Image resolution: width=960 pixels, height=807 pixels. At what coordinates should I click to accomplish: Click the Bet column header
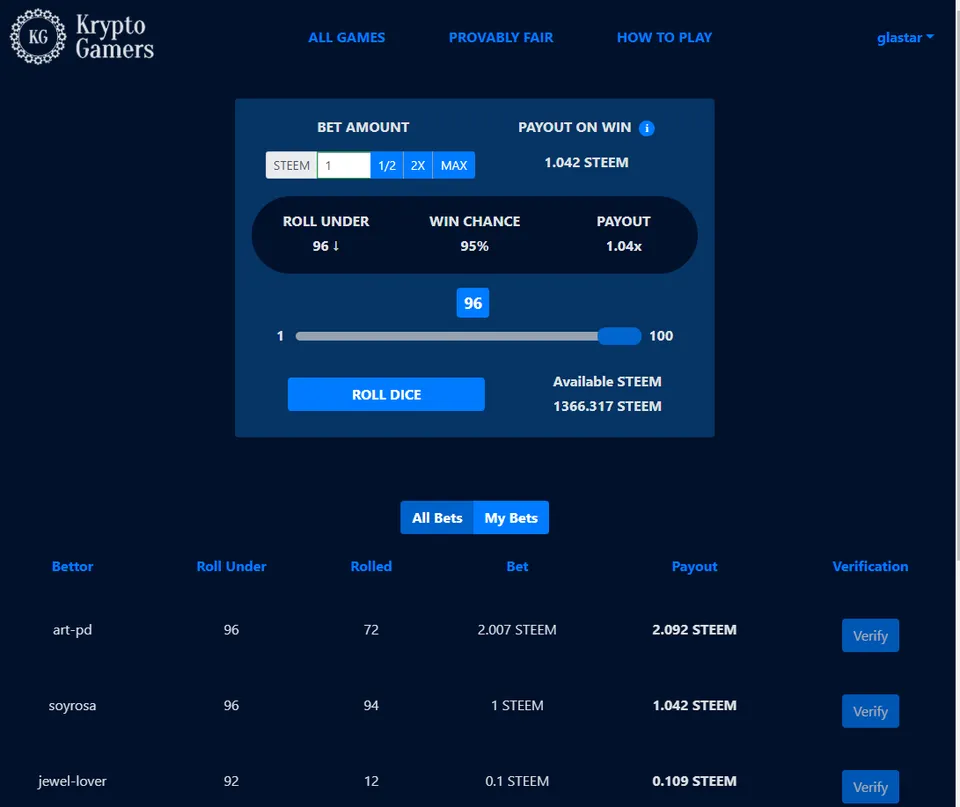tap(517, 566)
